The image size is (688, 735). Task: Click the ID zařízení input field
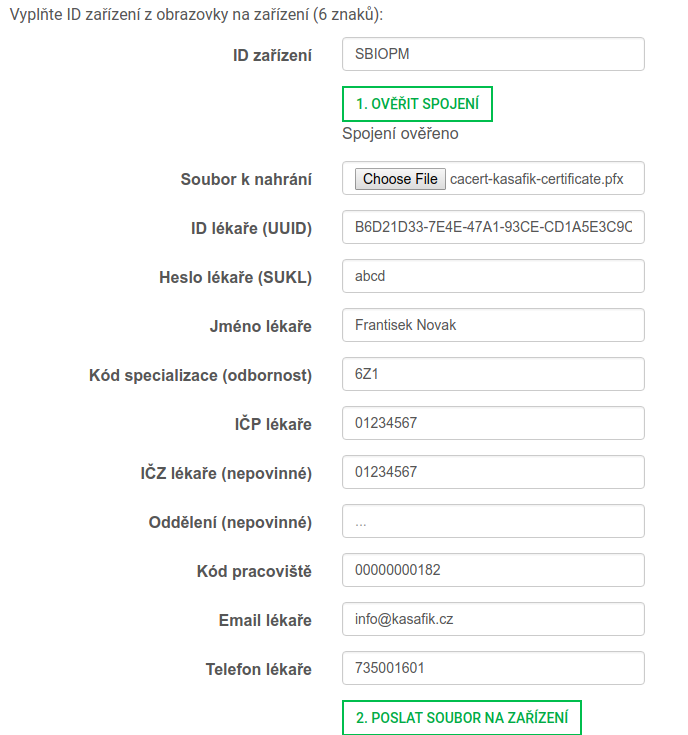click(x=493, y=54)
